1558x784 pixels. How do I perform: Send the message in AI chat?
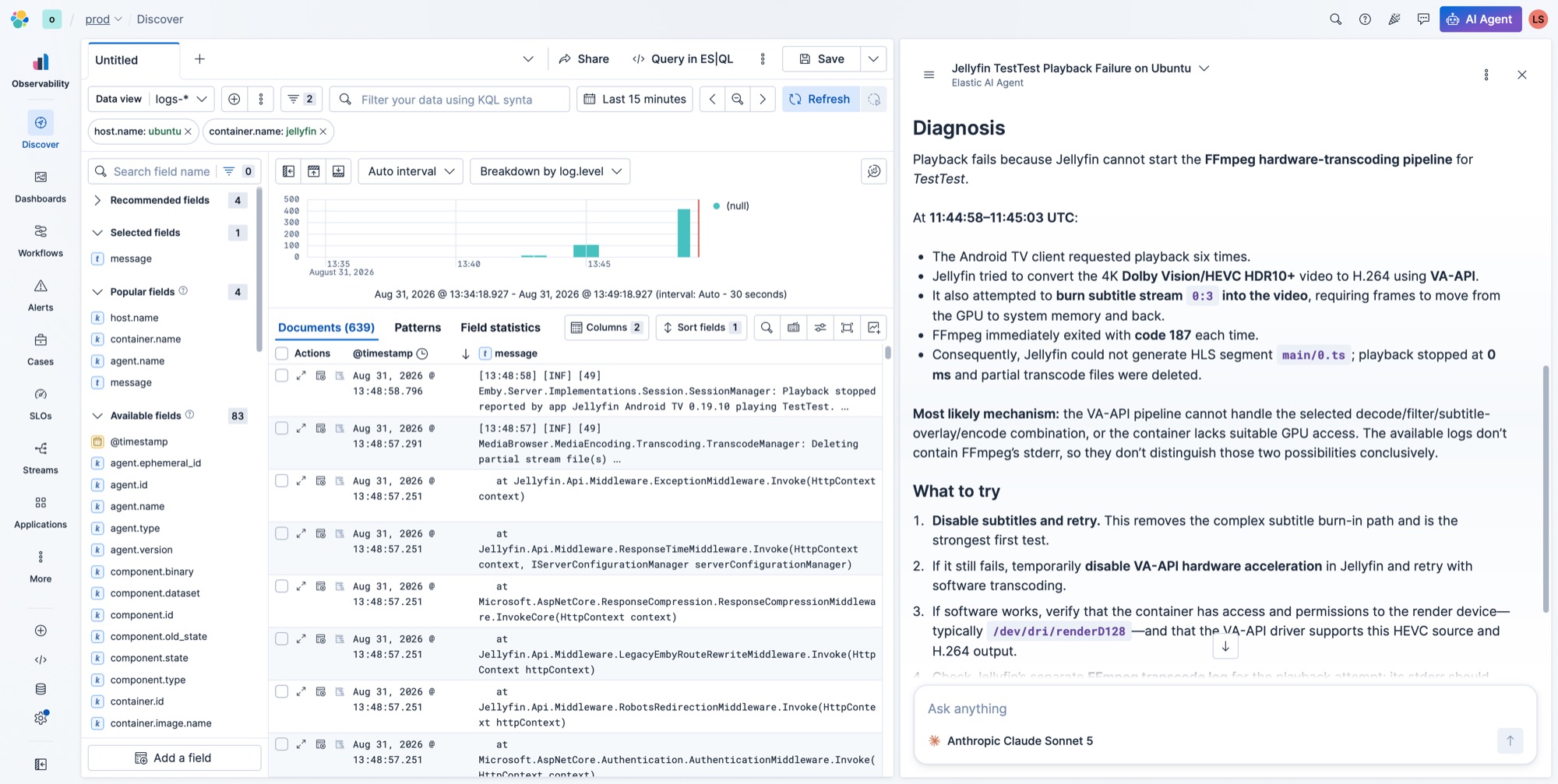1510,740
